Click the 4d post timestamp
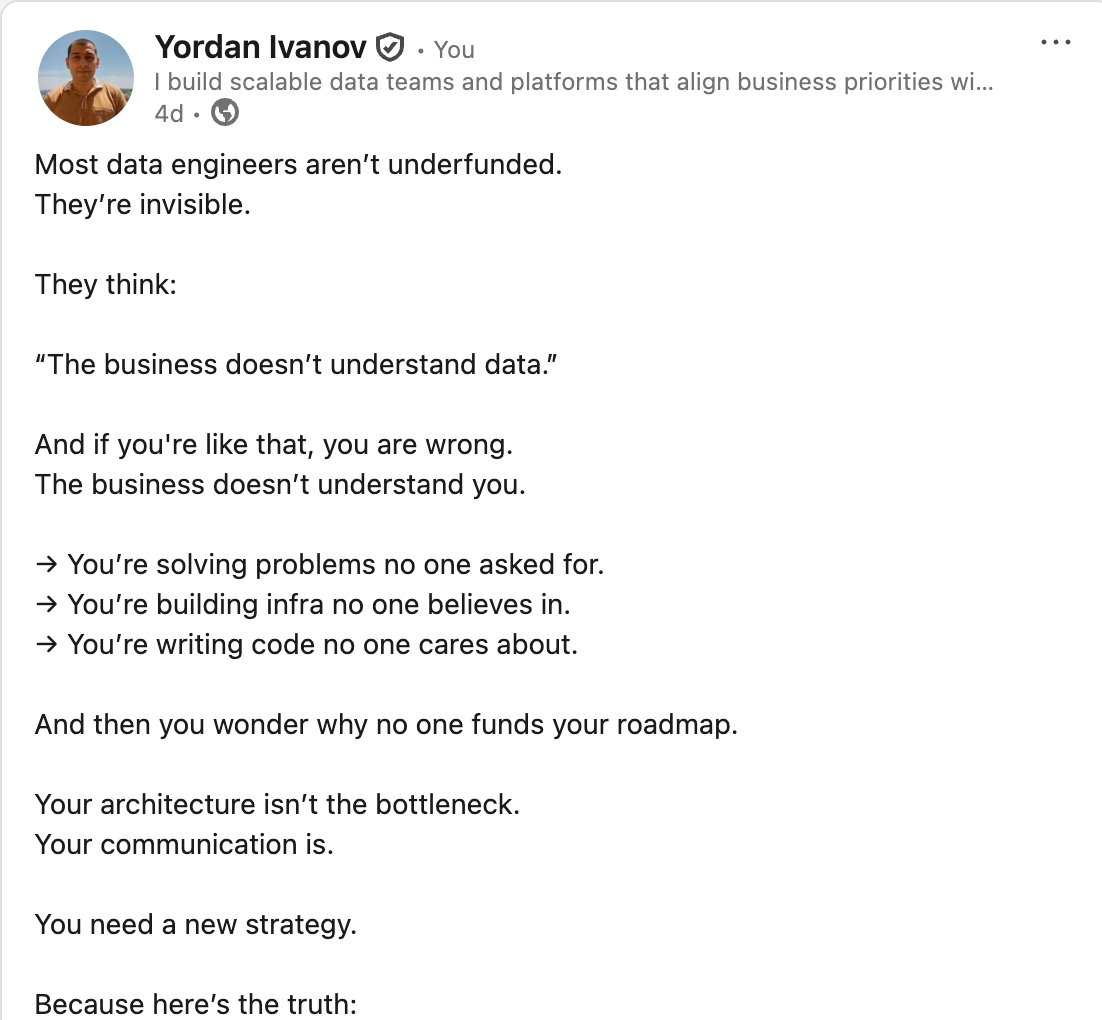The width and height of the screenshot is (1102, 1020). [169, 113]
